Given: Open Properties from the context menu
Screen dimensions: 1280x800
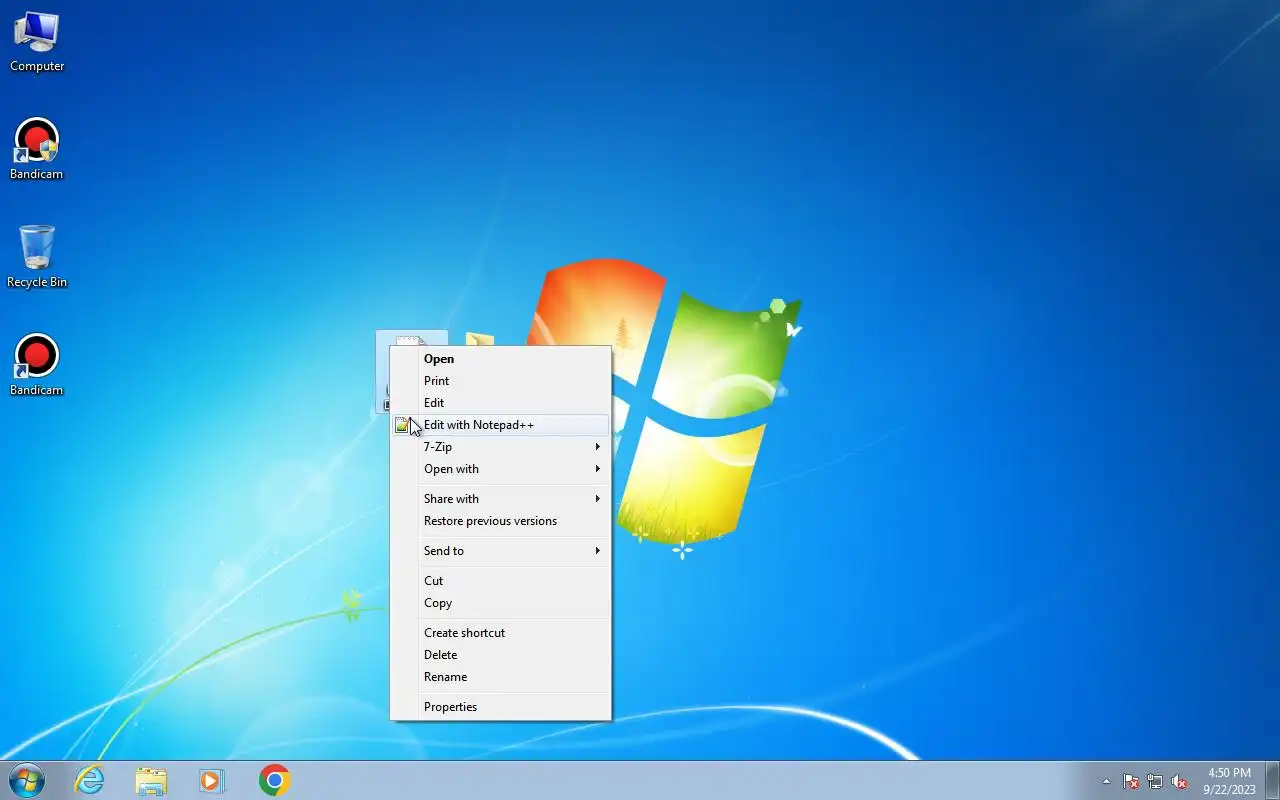Looking at the screenshot, I should click(x=500, y=707).
